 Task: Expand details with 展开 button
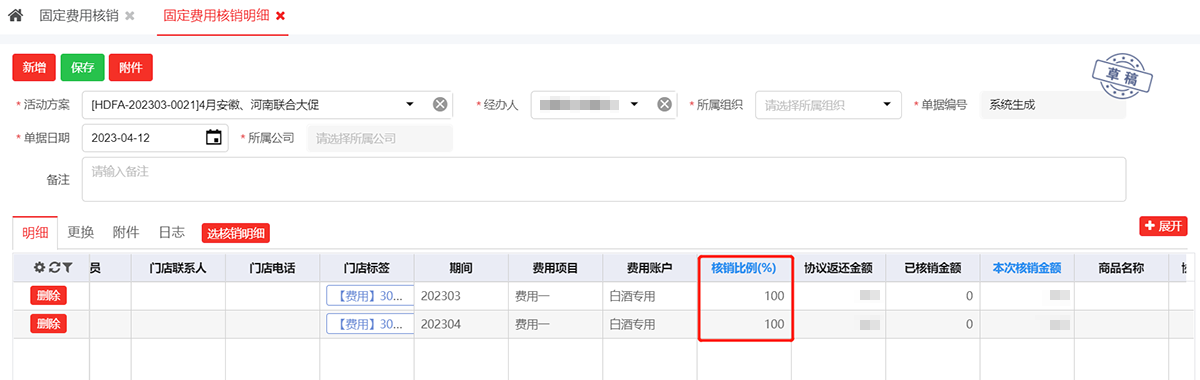1163,226
